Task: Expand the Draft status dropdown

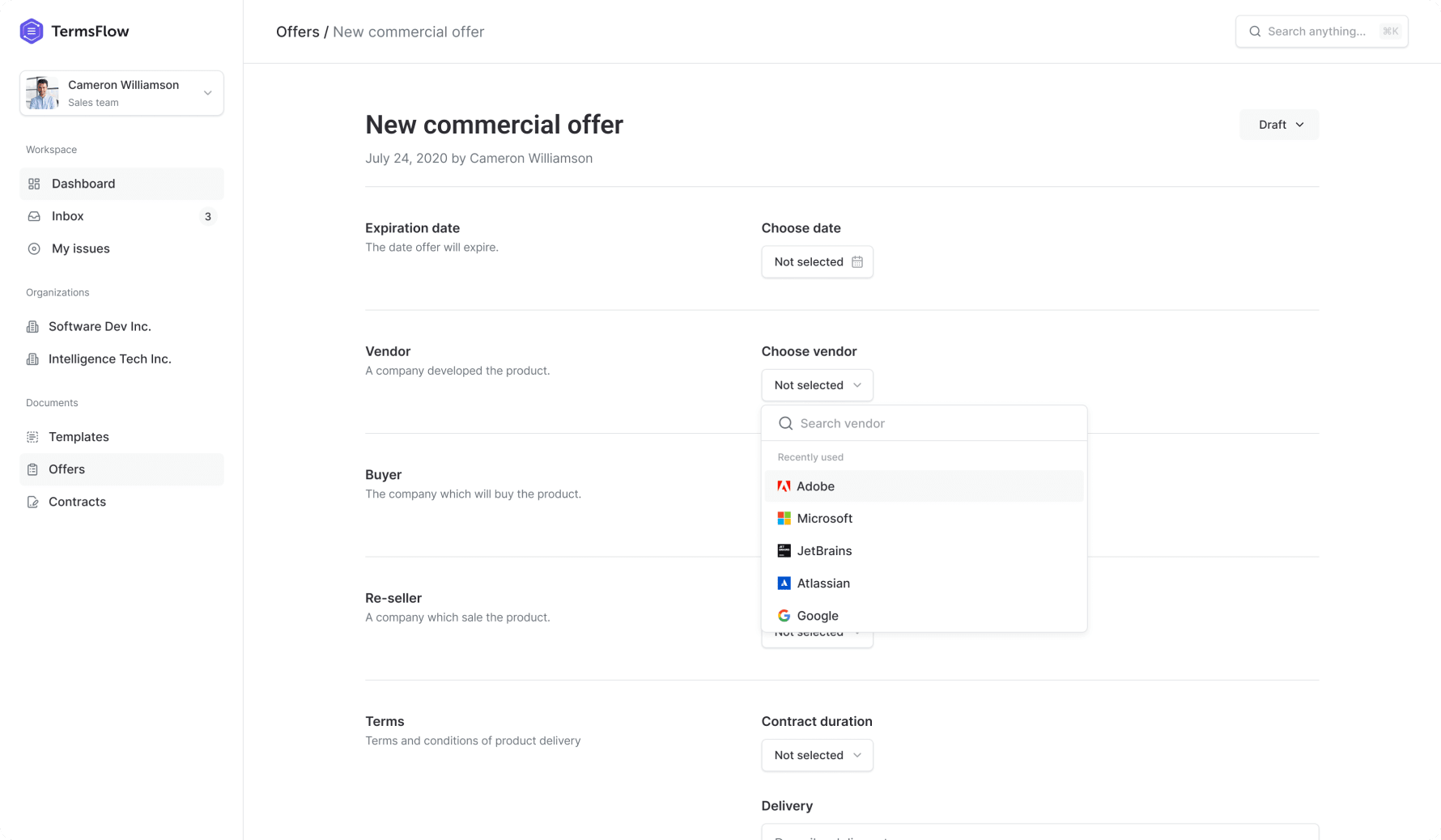Action: pos(1279,125)
